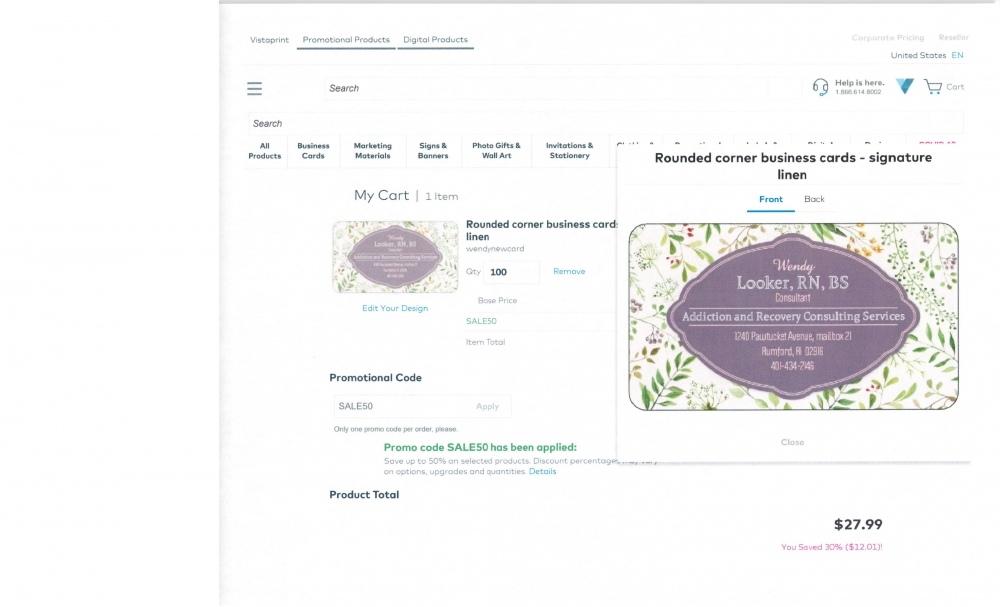Switch to Digital Products tab
Image resolution: width=1000 pixels, height=607 pixels.
(x=435, y=40)
